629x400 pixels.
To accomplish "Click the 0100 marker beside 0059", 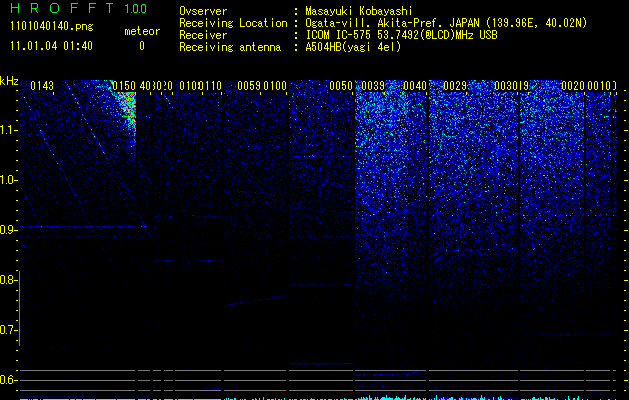I will (275, 86).
